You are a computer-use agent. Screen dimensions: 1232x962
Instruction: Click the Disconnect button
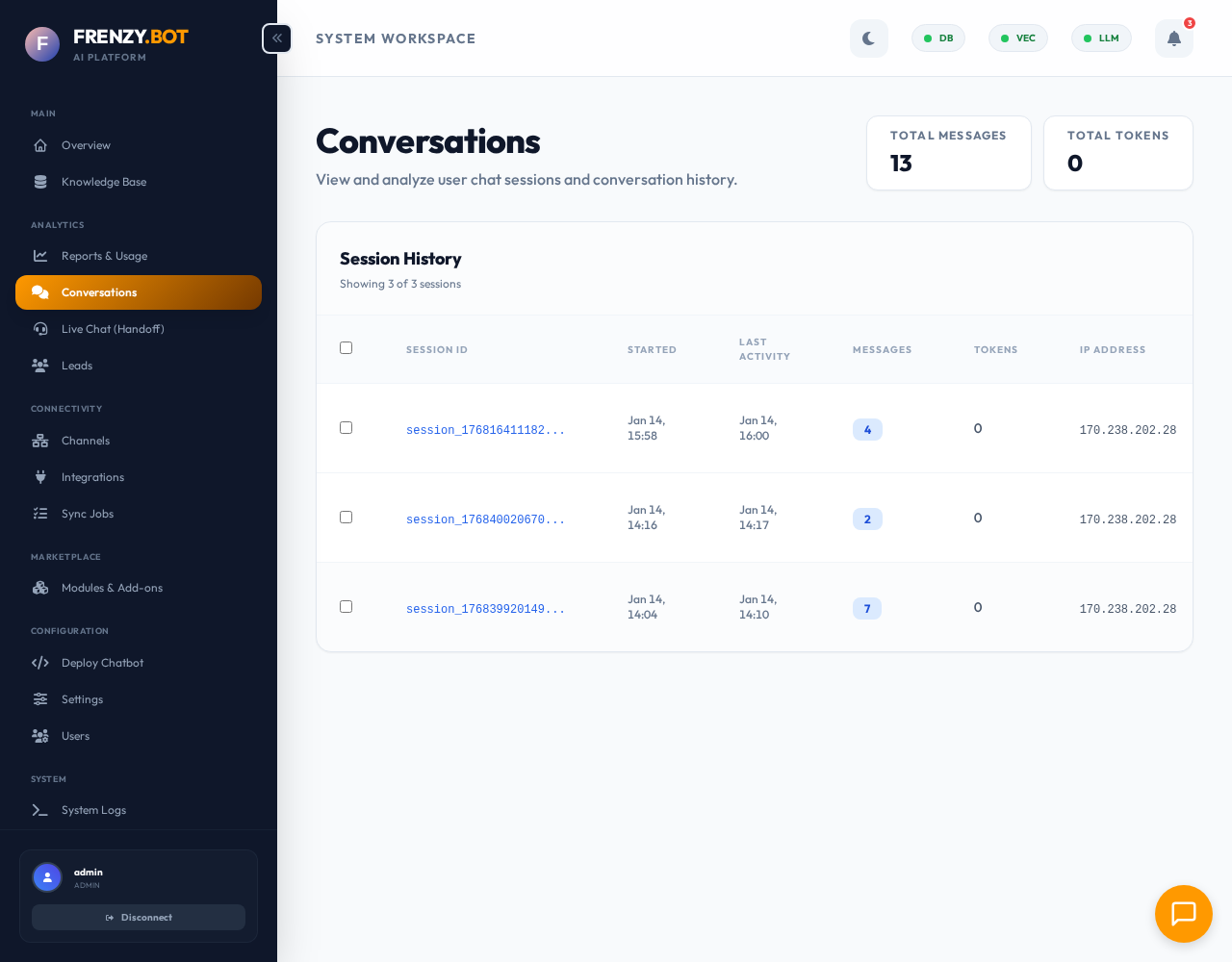139,917
